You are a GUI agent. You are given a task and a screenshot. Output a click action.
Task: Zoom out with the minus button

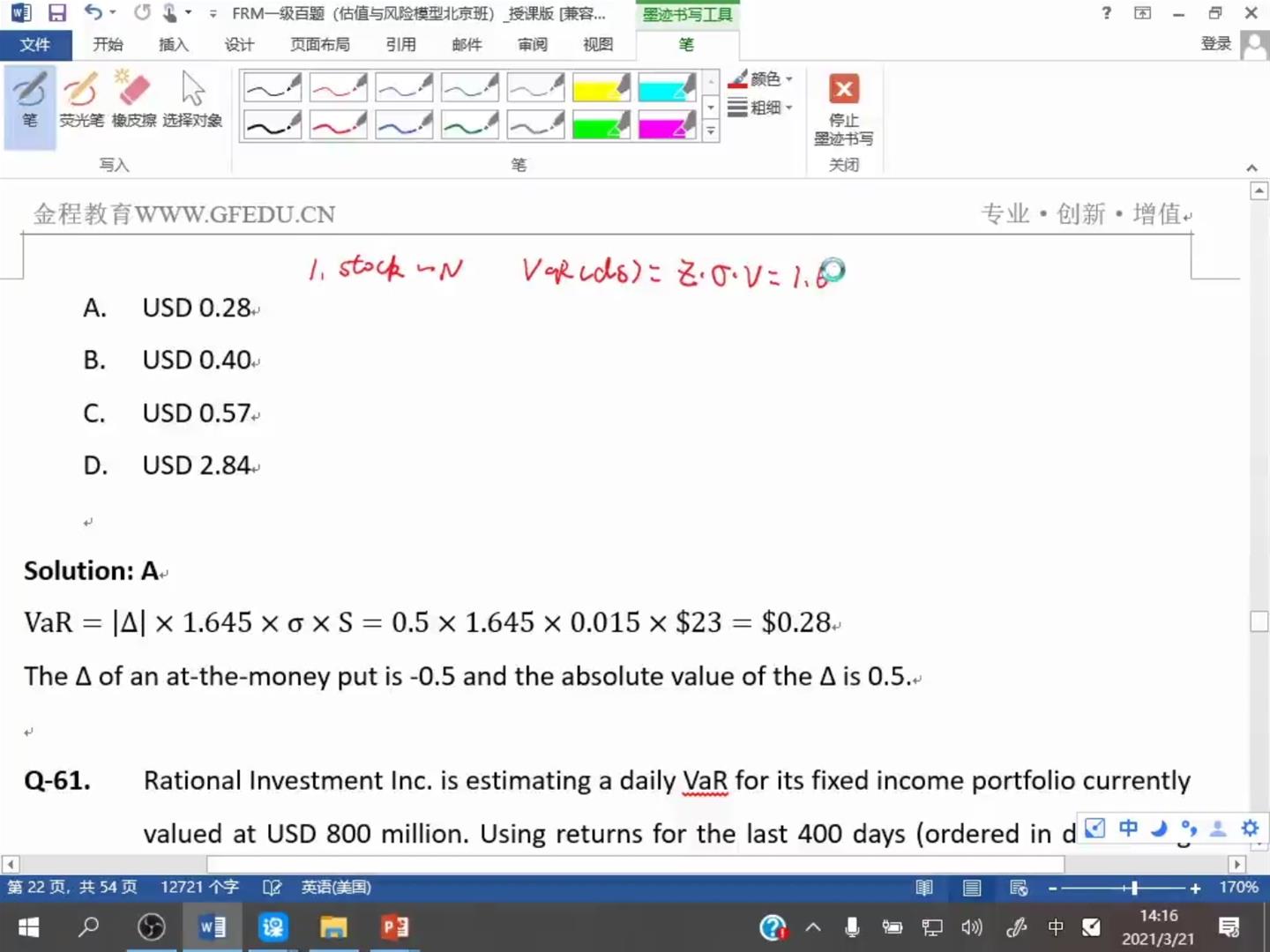coord(1052,889)
